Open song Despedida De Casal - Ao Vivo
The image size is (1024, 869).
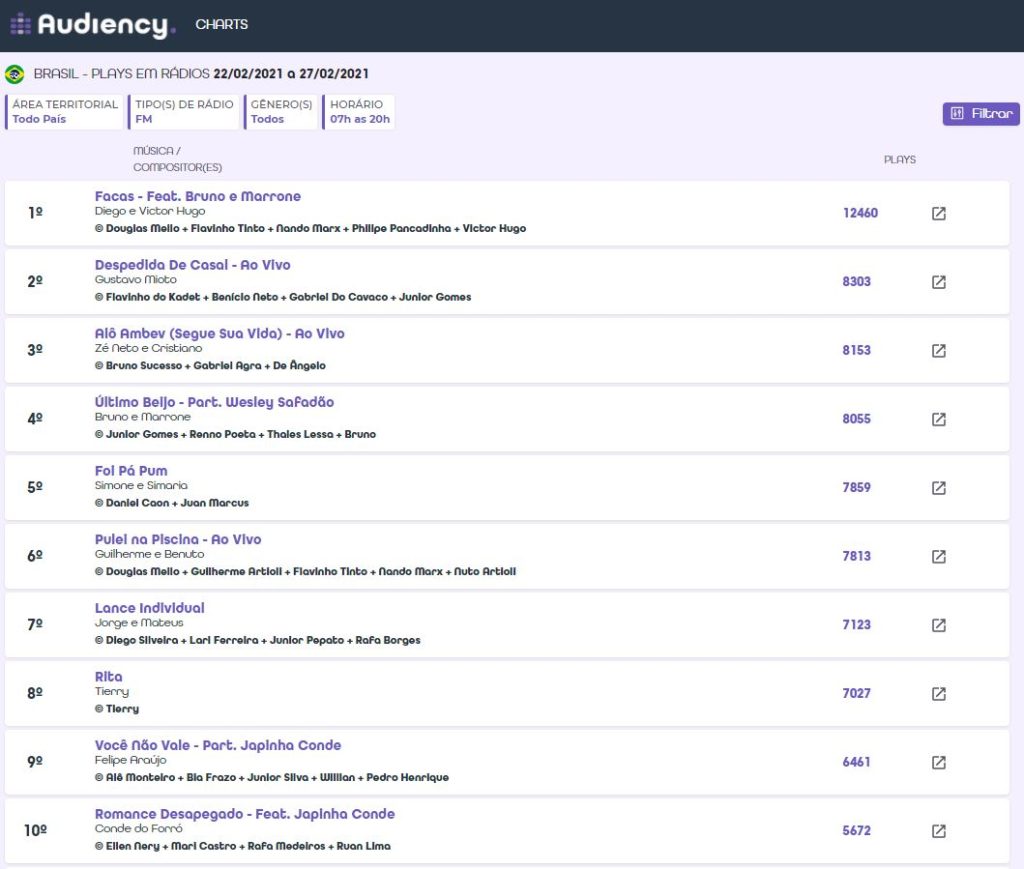[x=193, y=265]
